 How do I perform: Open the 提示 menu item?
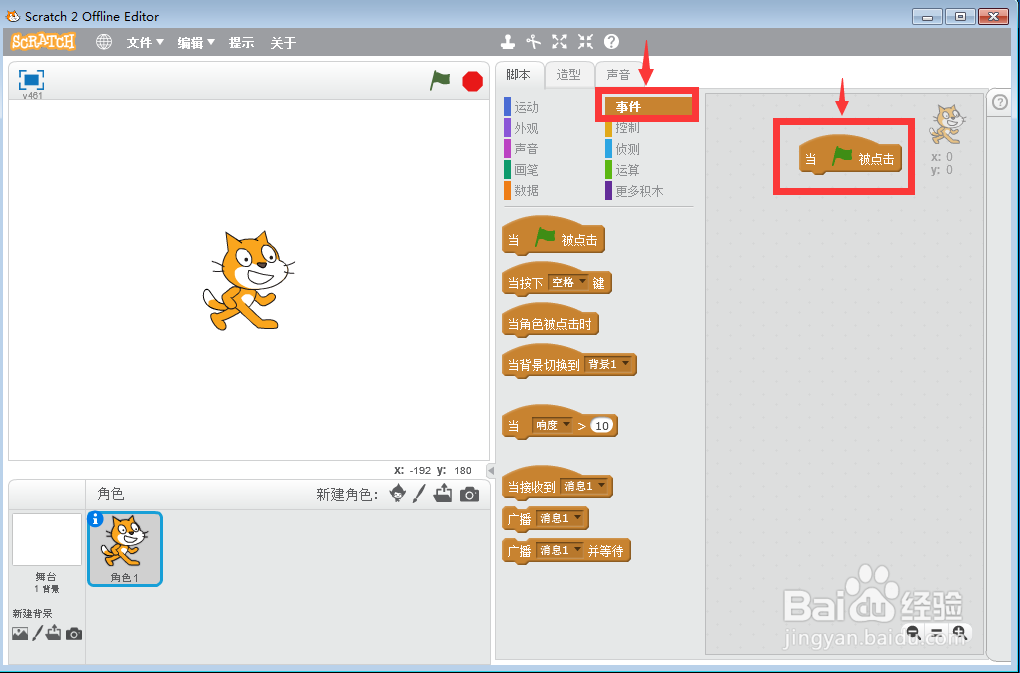pos(241,43)
